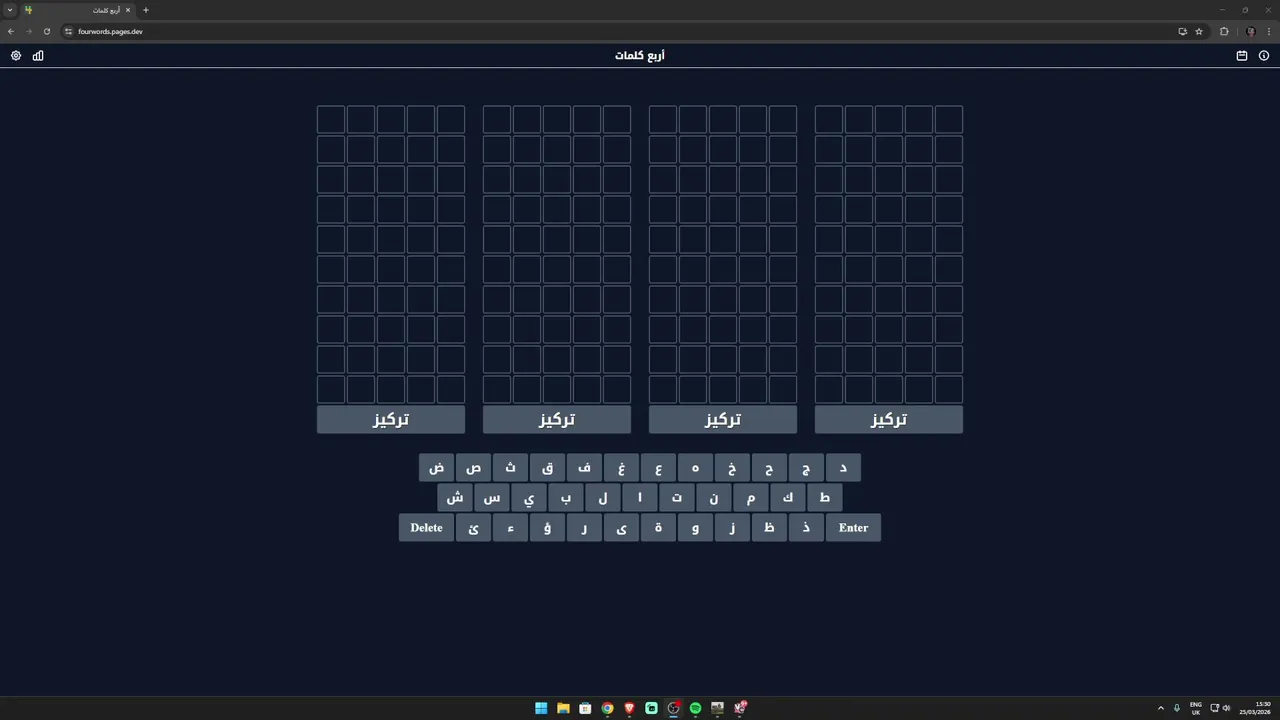Tap the ق key on the keyboard
The image size is (1280, 720).
click(x=547, y=468)
